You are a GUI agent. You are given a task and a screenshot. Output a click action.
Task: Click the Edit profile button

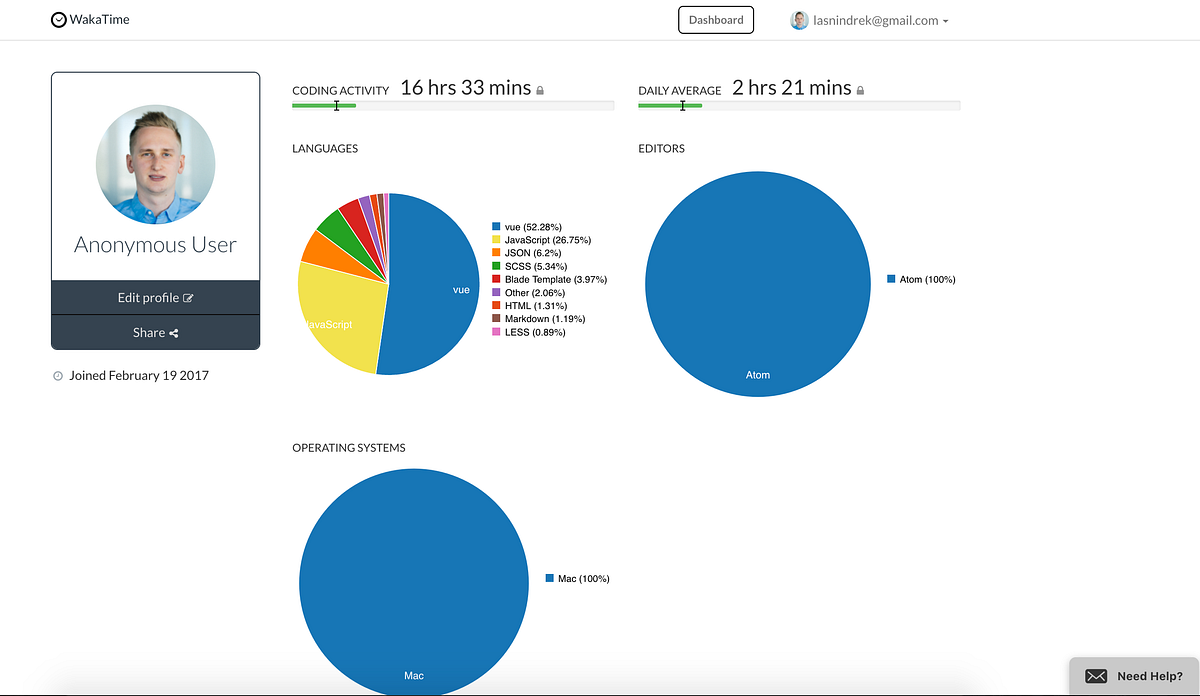(155, 297)
